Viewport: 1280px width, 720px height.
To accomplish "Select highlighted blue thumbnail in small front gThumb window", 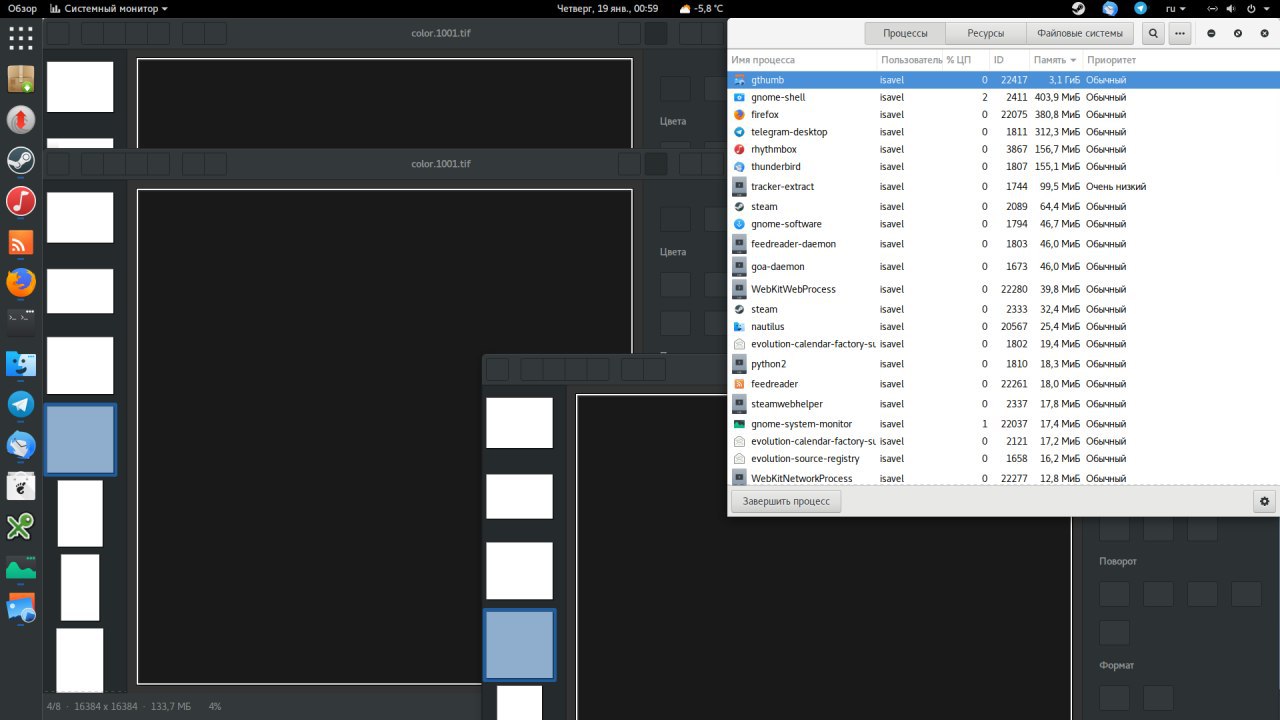I will tap(519, 645).
